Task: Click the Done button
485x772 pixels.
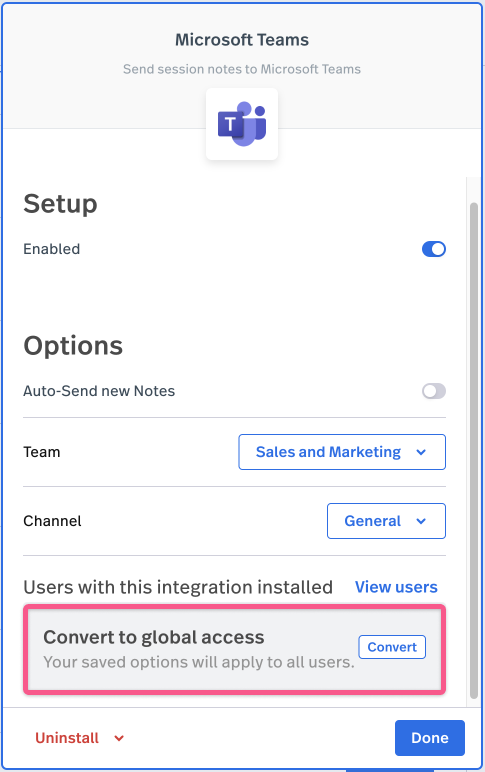Action: [430, 738]
